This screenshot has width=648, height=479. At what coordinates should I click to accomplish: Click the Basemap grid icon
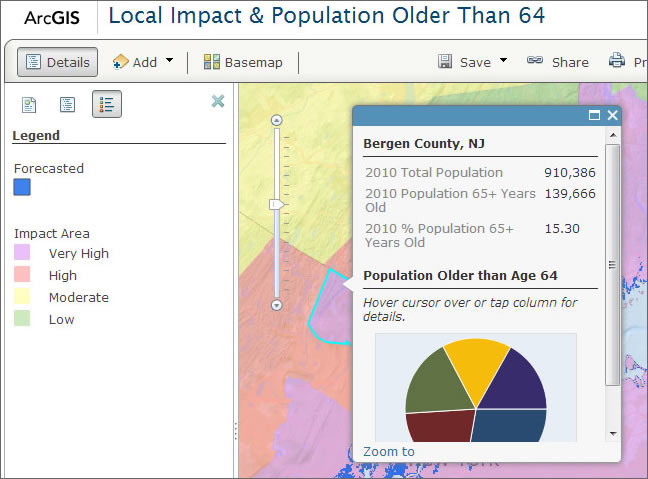(x=212, y=62)
